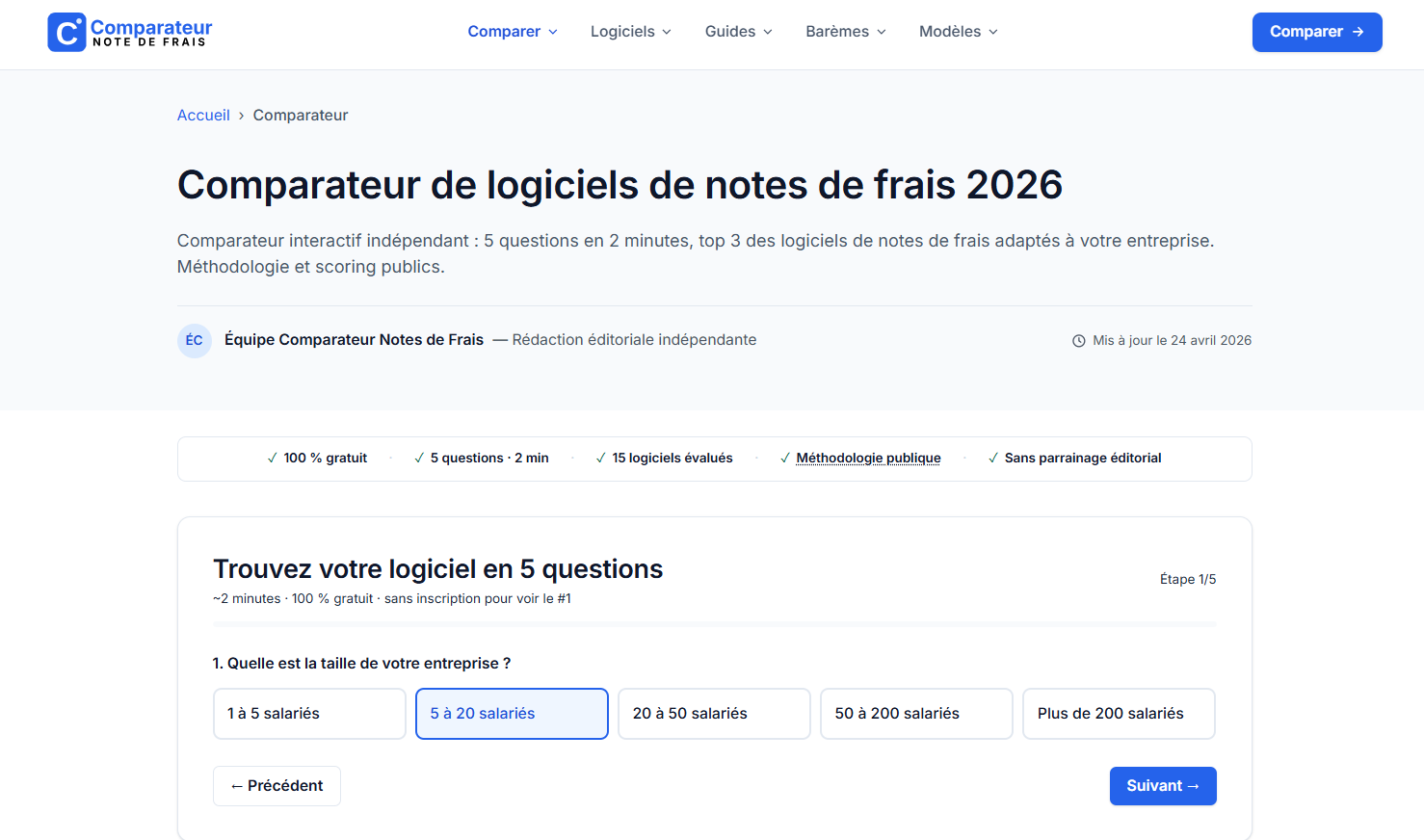Screen dimensions: 1424x840
Task: Click the Comparateur Note de Frais logo
Action: point(130,32)
